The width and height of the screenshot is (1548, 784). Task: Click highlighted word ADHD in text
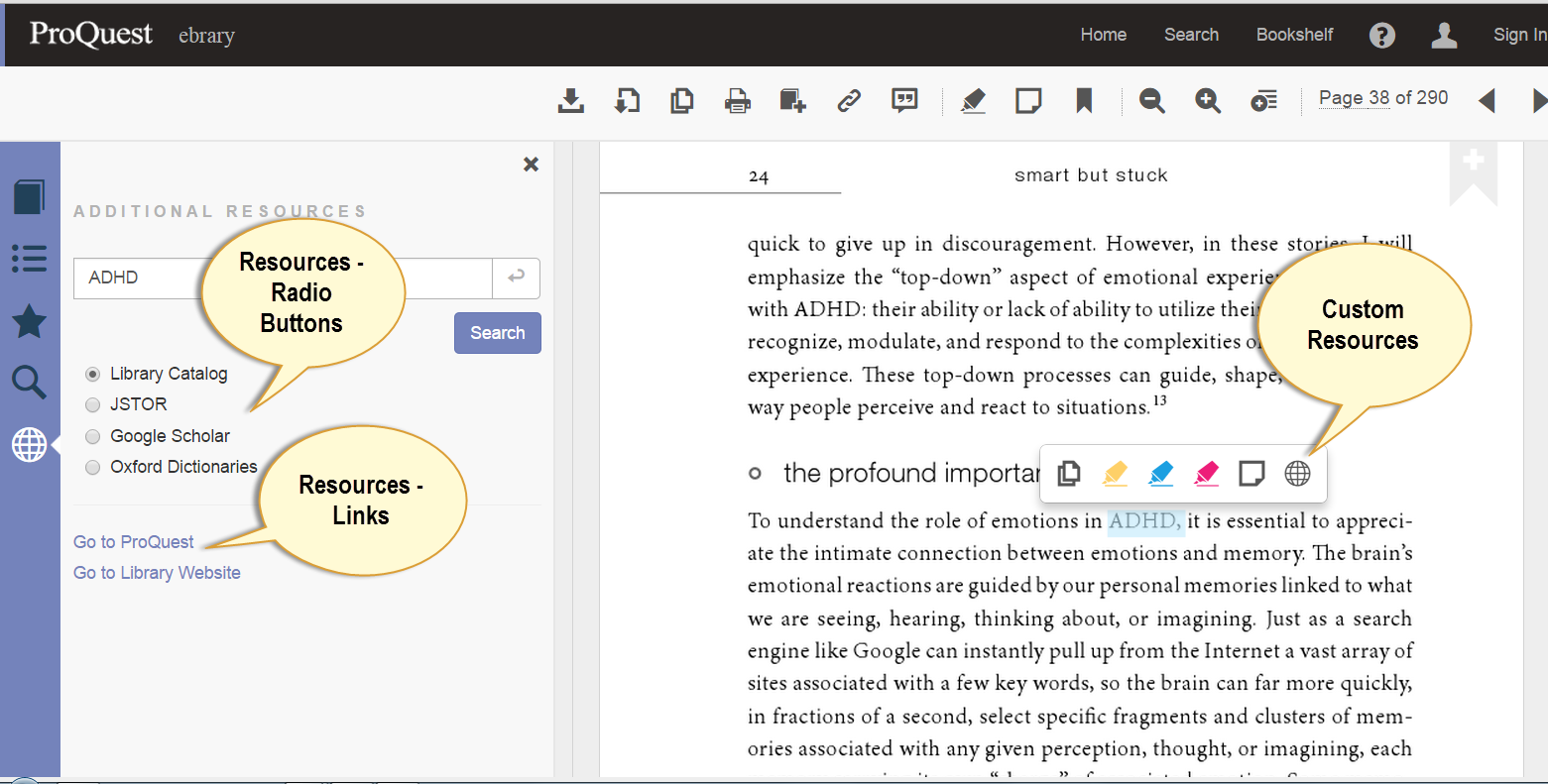(1144, 521)
